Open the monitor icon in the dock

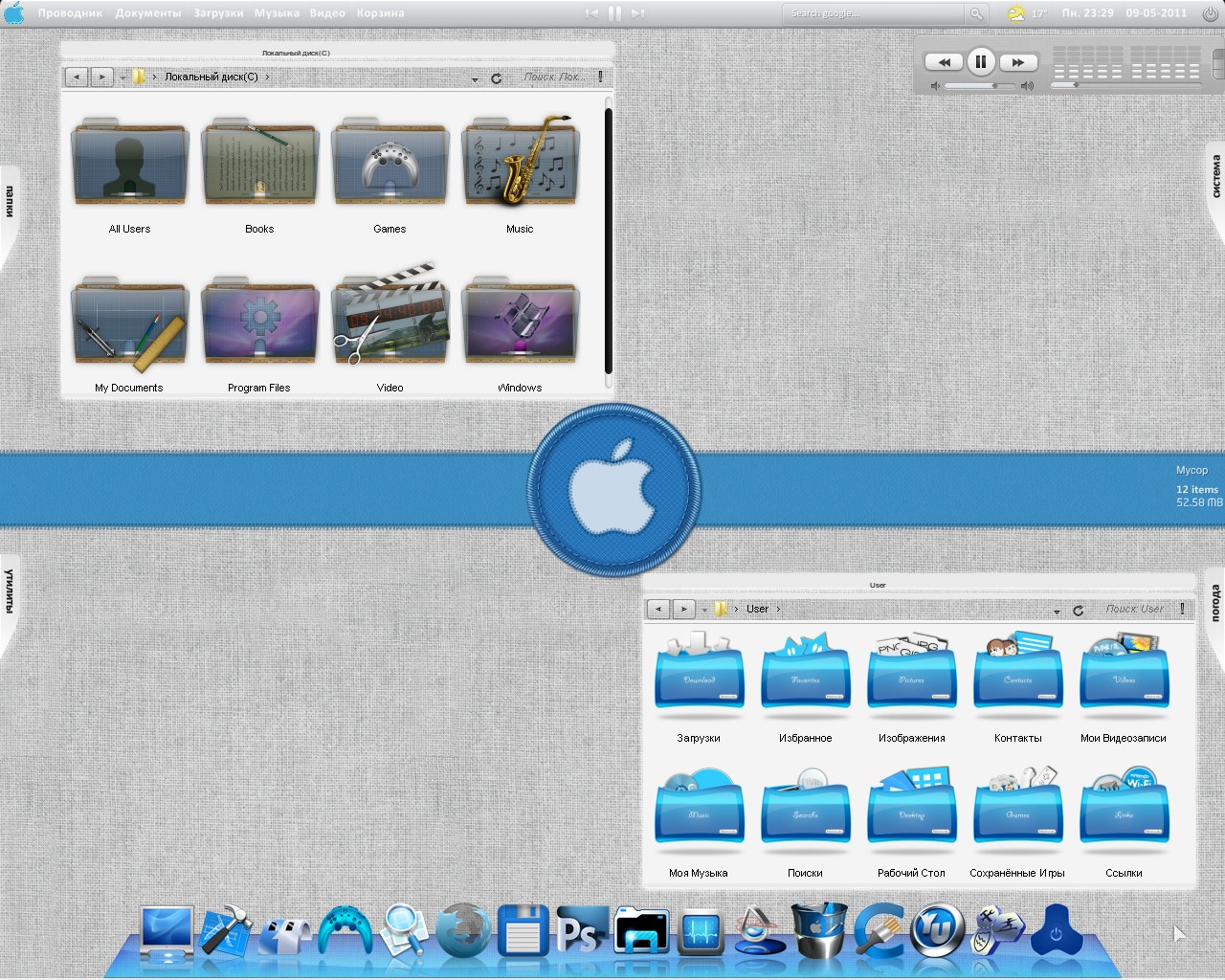[167, 934]
